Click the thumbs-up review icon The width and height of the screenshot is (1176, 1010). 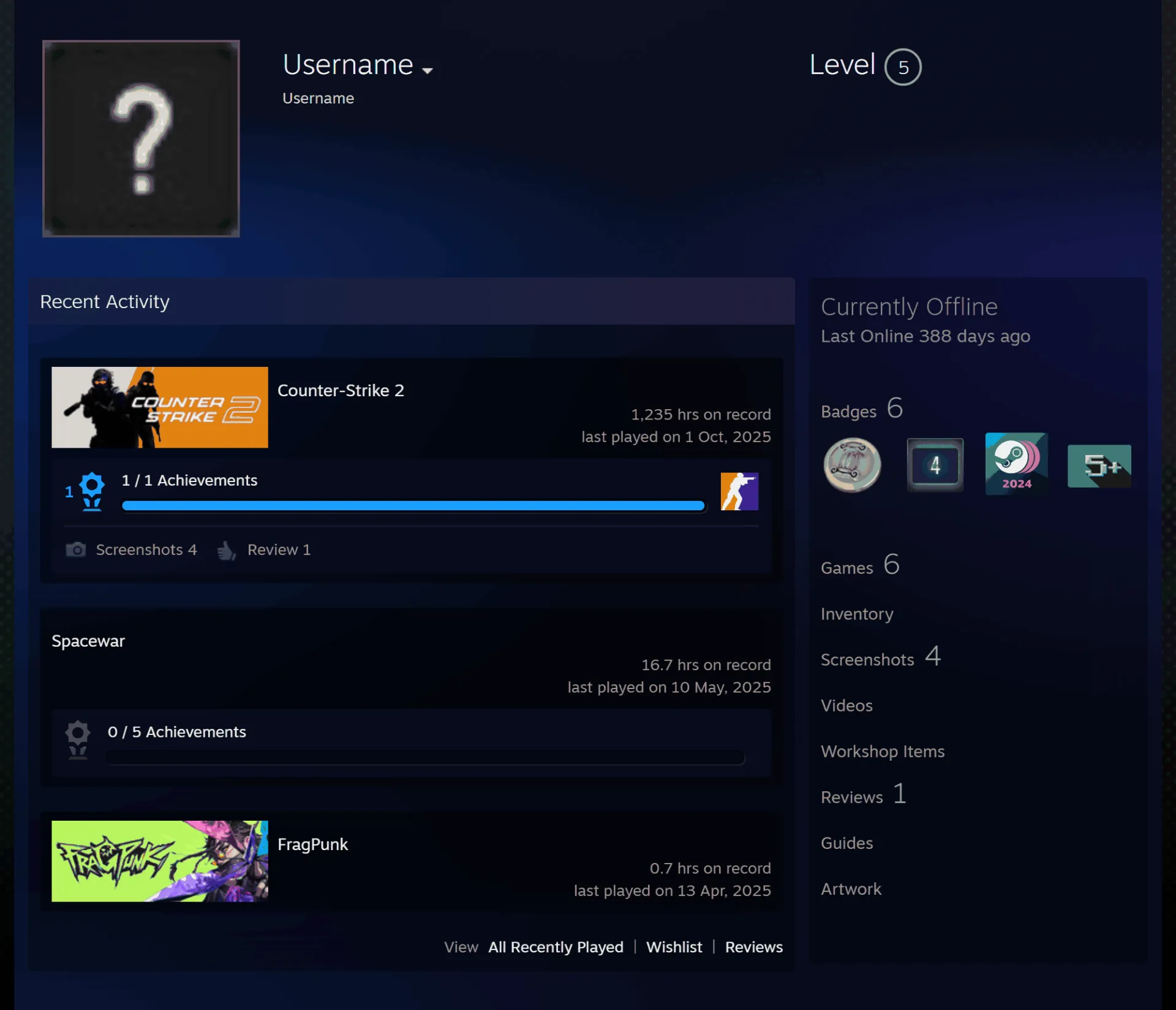point(227,550)
